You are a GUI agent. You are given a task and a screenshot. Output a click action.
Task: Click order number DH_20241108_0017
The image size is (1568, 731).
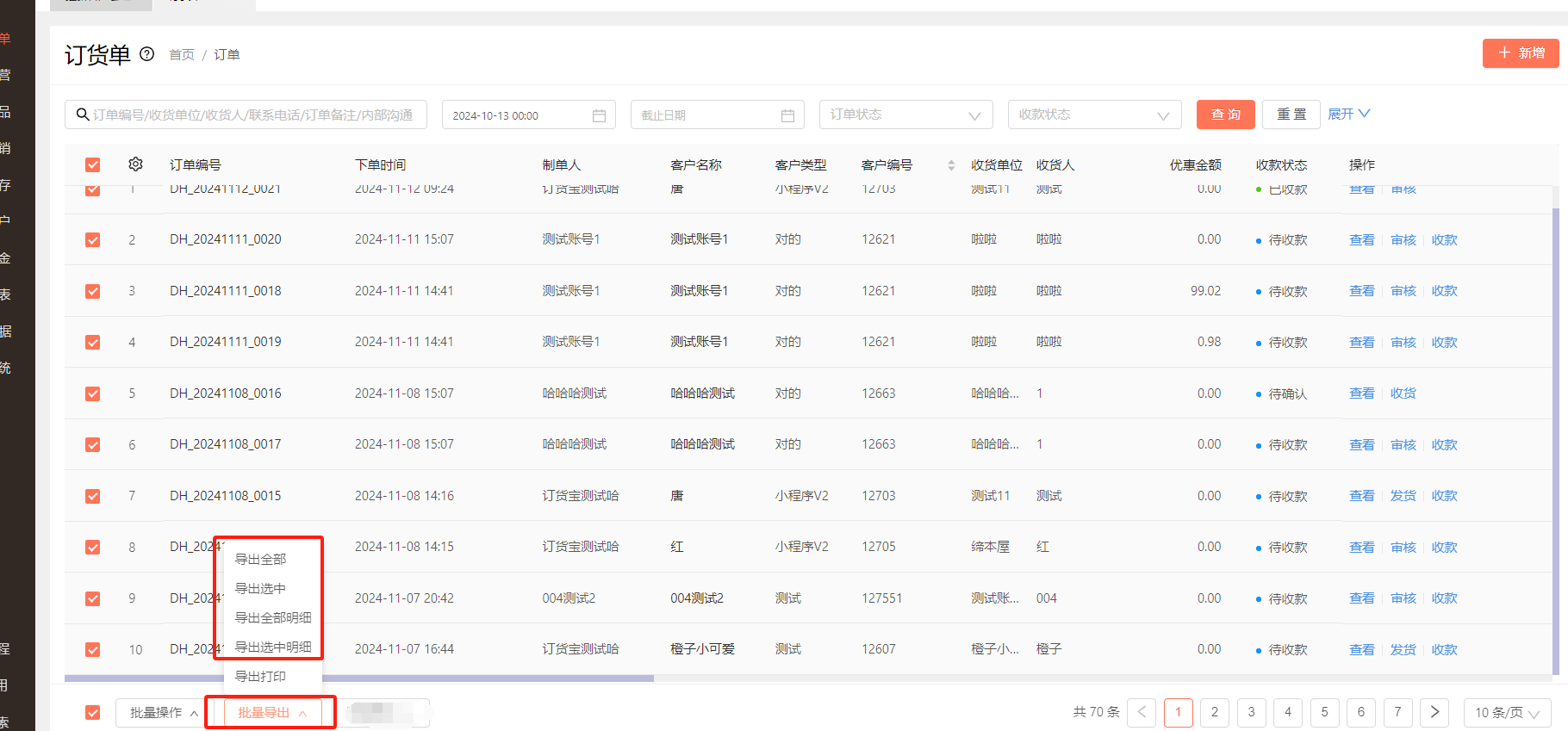pyautogui.click(x=226, y=444)
